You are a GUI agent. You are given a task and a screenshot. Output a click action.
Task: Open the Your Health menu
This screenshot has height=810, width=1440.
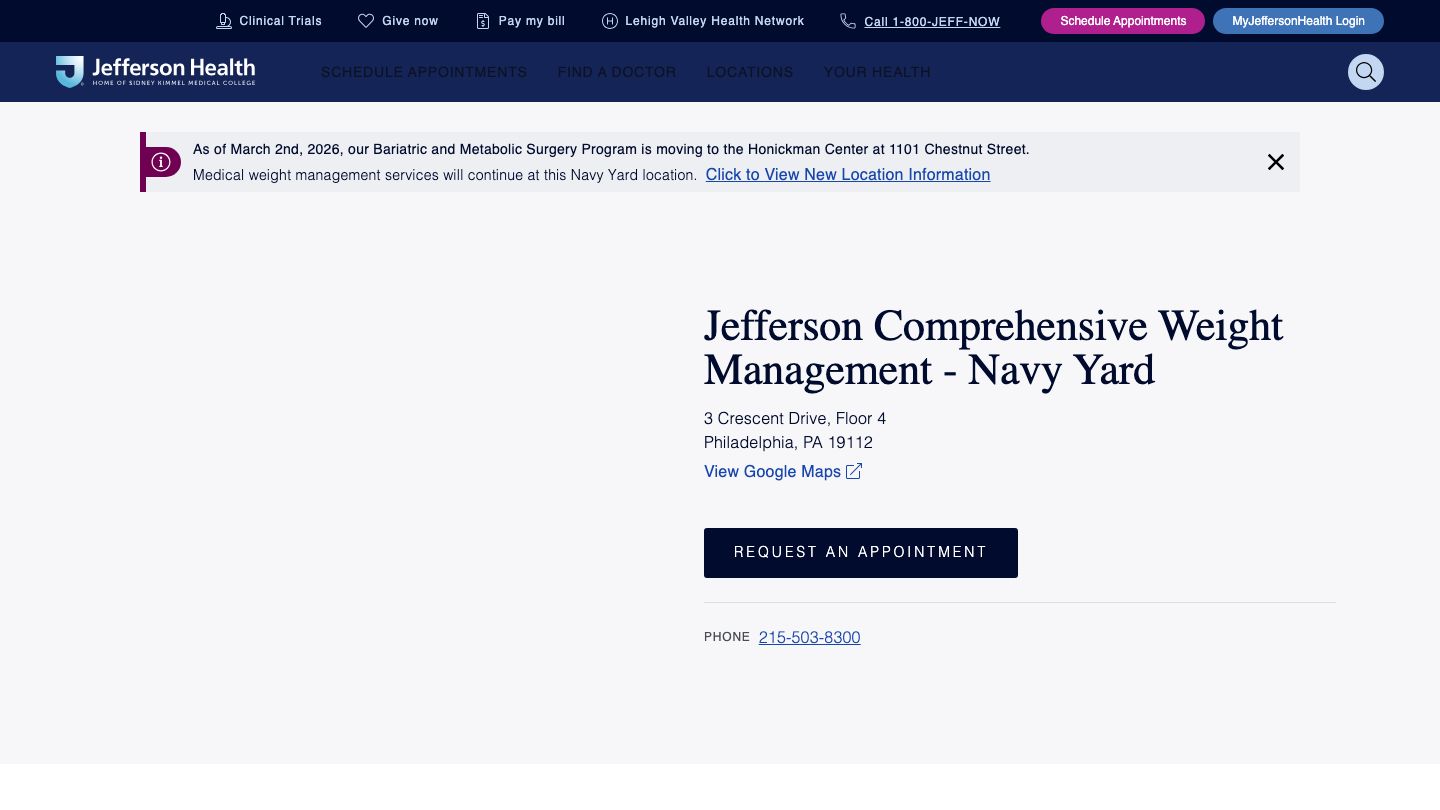(877, 72)
